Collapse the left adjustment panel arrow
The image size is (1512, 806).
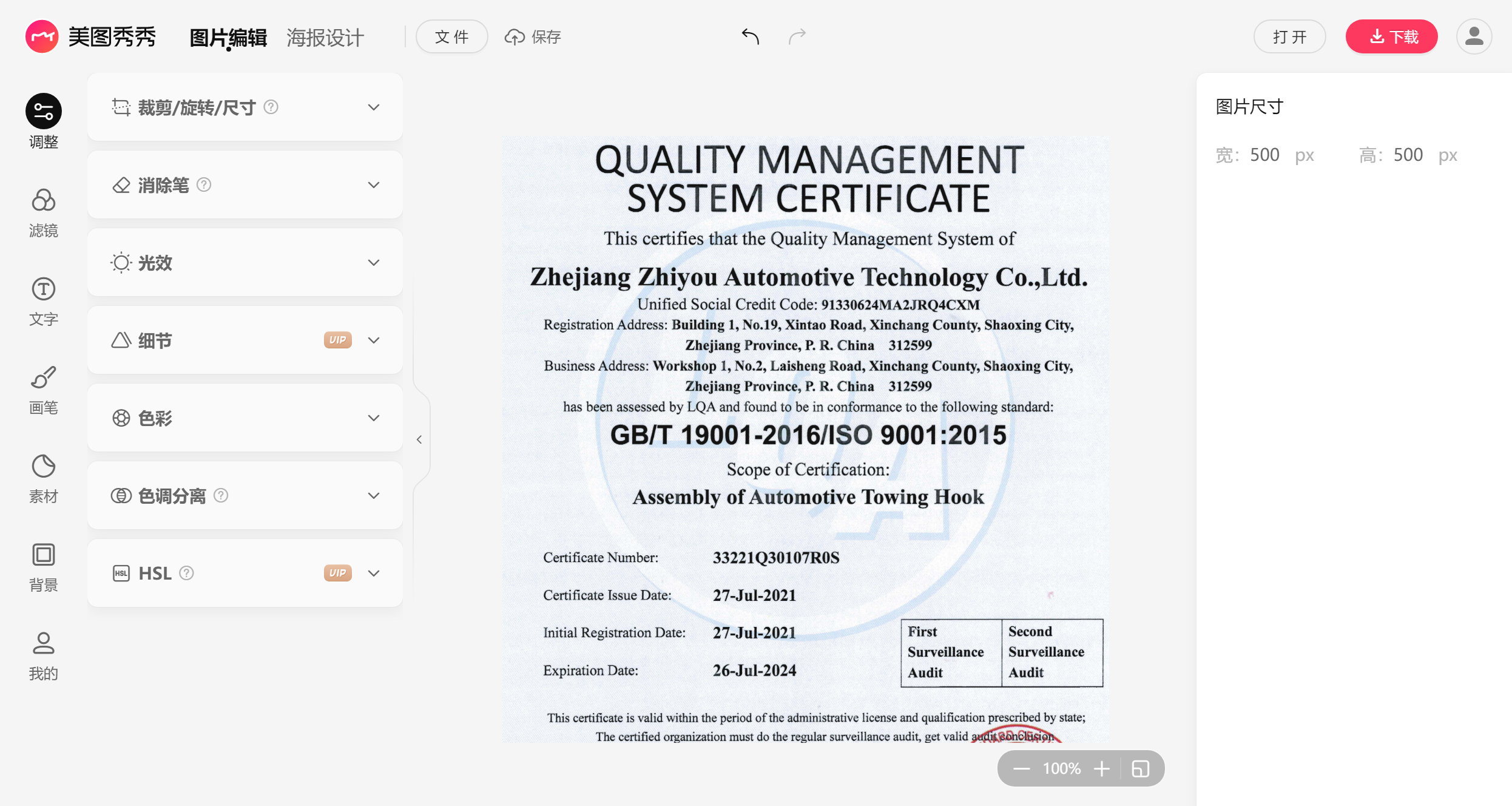pos(419,439)
